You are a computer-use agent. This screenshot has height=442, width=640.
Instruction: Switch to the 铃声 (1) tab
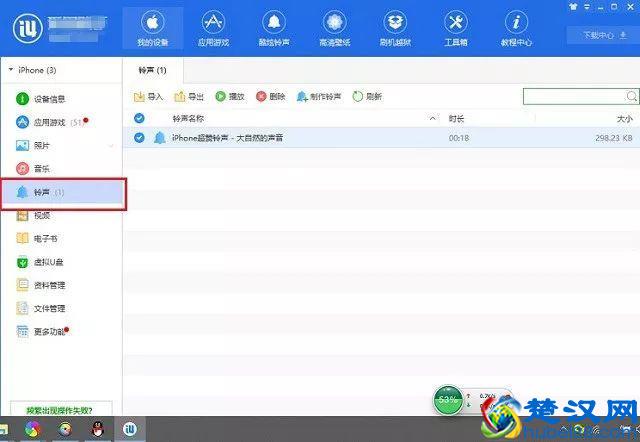pyautogui.click(x=153, y=71)
